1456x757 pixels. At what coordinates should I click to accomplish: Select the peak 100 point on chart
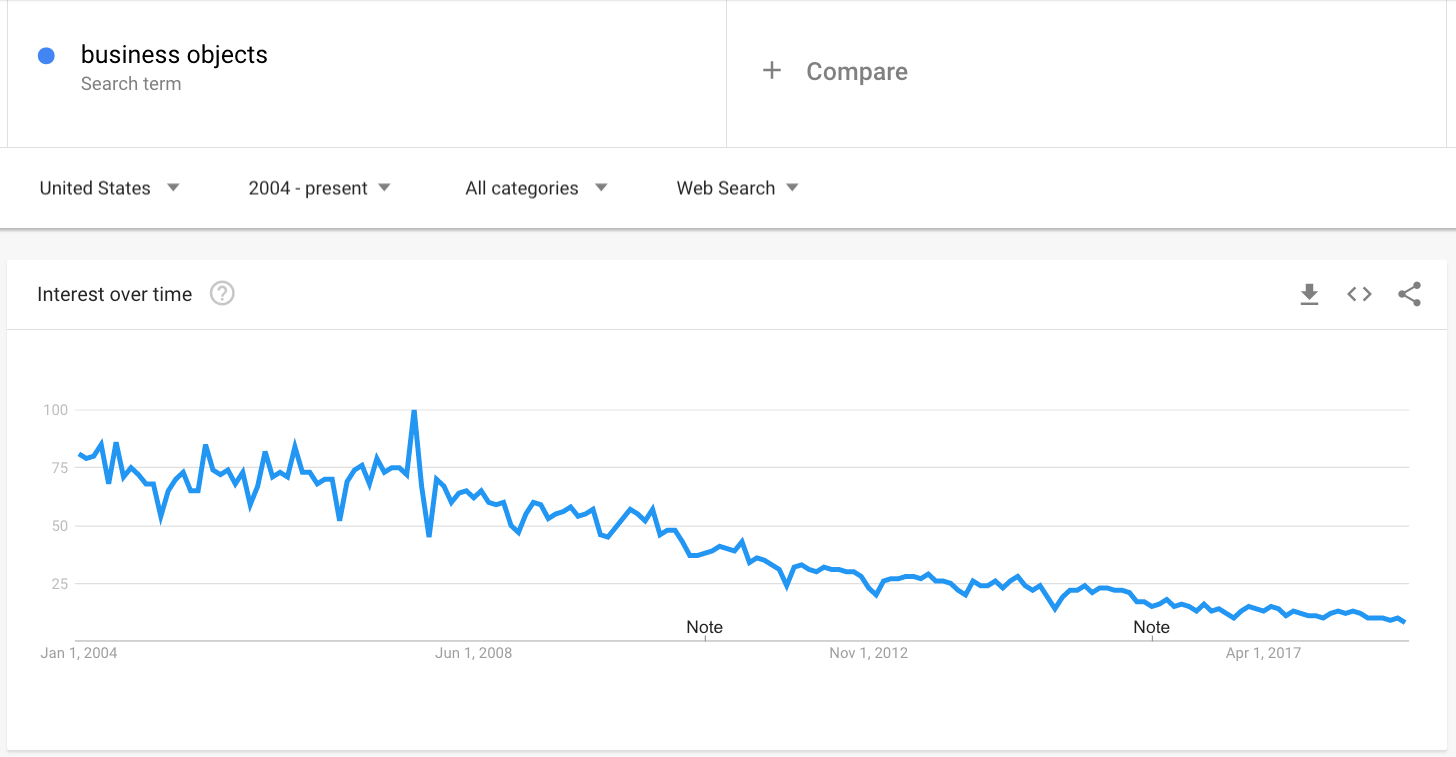coord(414,410)
